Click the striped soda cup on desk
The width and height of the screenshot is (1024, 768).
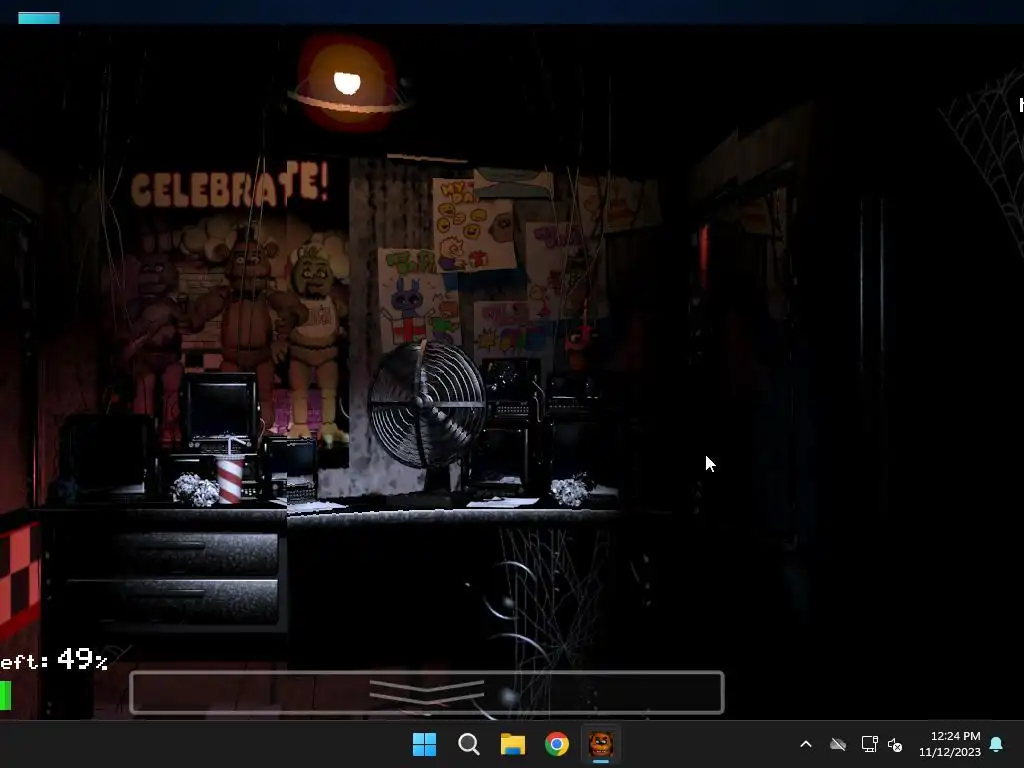229,479
